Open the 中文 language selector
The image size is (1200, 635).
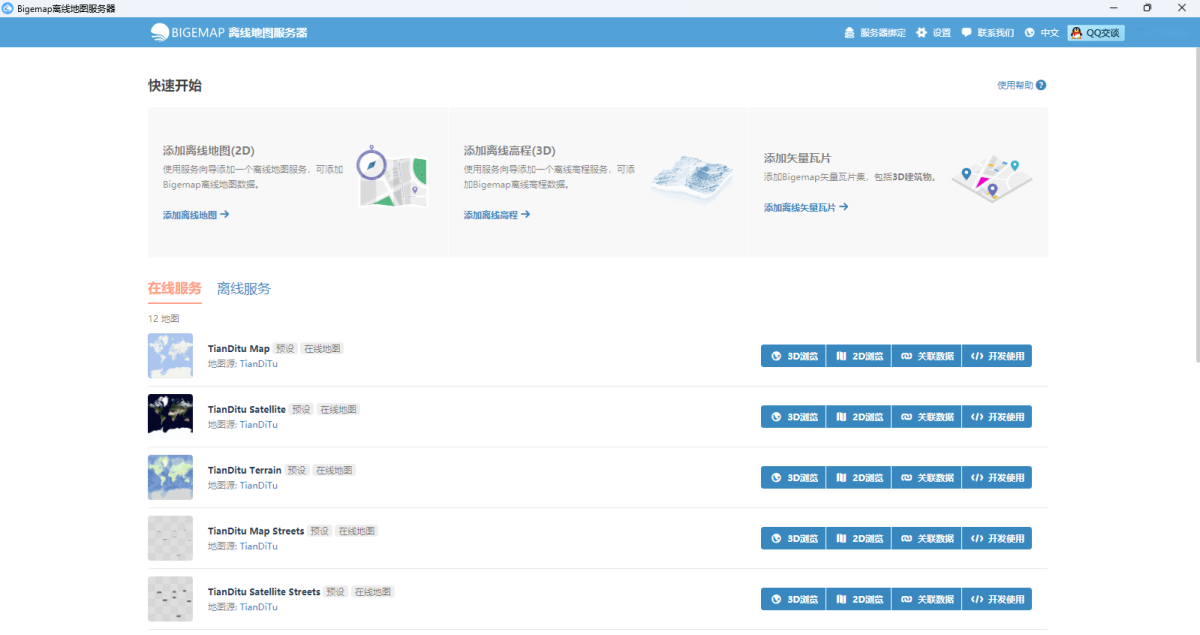pyautogui.click(x=1042, y=33)
